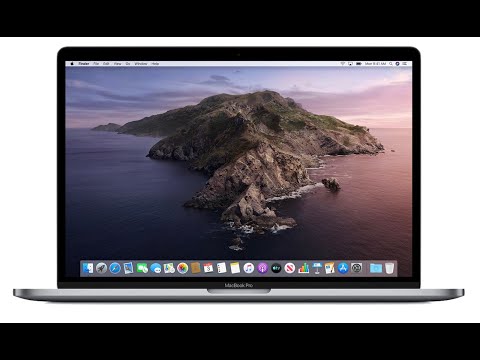Open the Reminders list icon in Dock
This screenshot has width=480, height=360.
(x=222, y=268)
